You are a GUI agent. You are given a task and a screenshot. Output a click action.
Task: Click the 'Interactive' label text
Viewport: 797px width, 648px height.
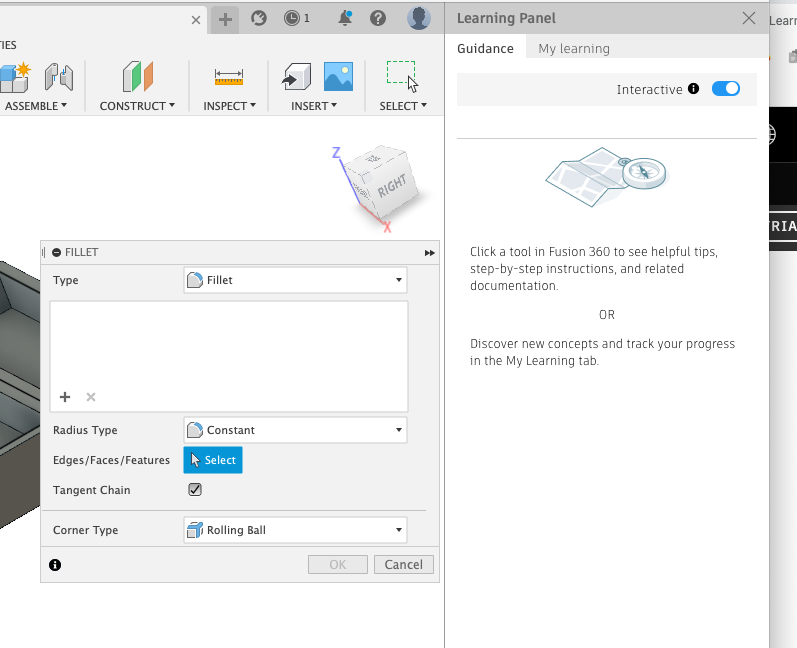click(x=649, y=89)
